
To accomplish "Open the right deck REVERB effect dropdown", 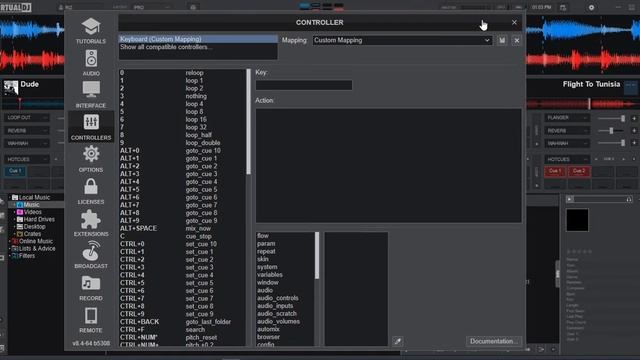I will [x=567, y=131].
